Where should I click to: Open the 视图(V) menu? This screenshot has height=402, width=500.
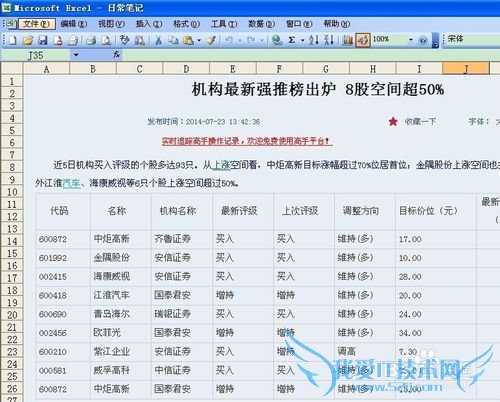(111, 24)
